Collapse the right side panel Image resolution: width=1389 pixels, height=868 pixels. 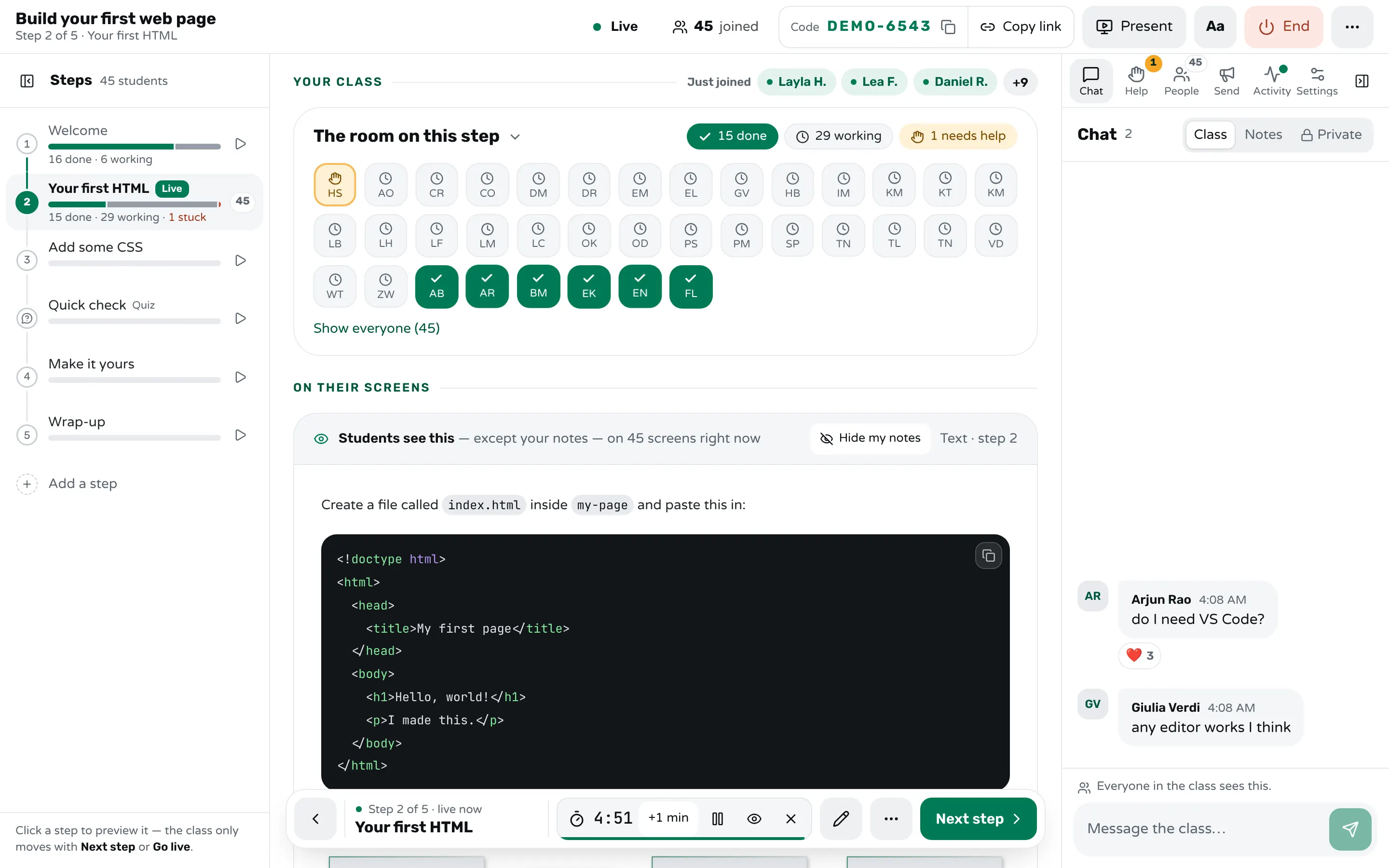(x=1362, y=81)
